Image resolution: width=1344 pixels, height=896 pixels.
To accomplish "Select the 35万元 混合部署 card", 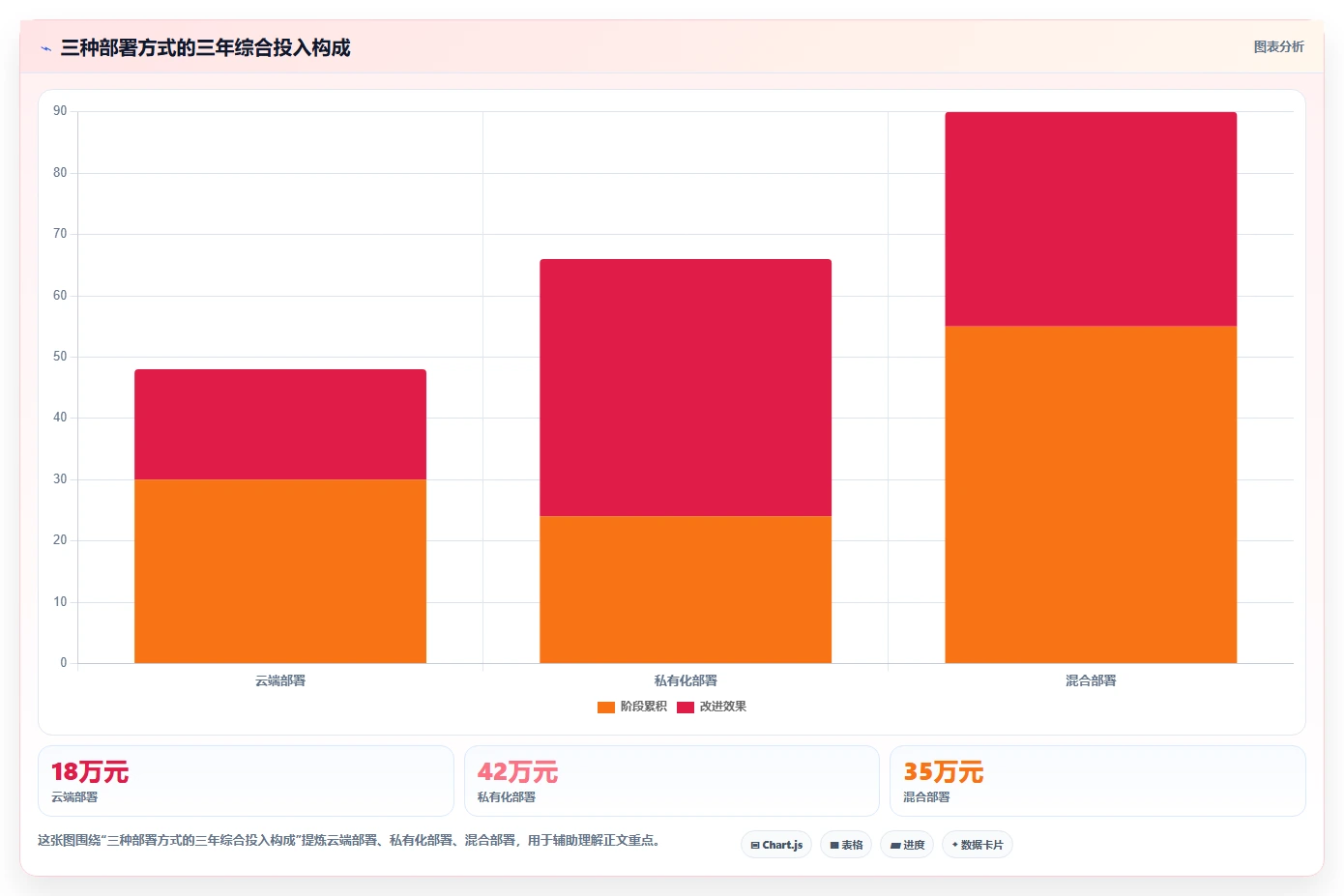I will [x=1097, y=781].
